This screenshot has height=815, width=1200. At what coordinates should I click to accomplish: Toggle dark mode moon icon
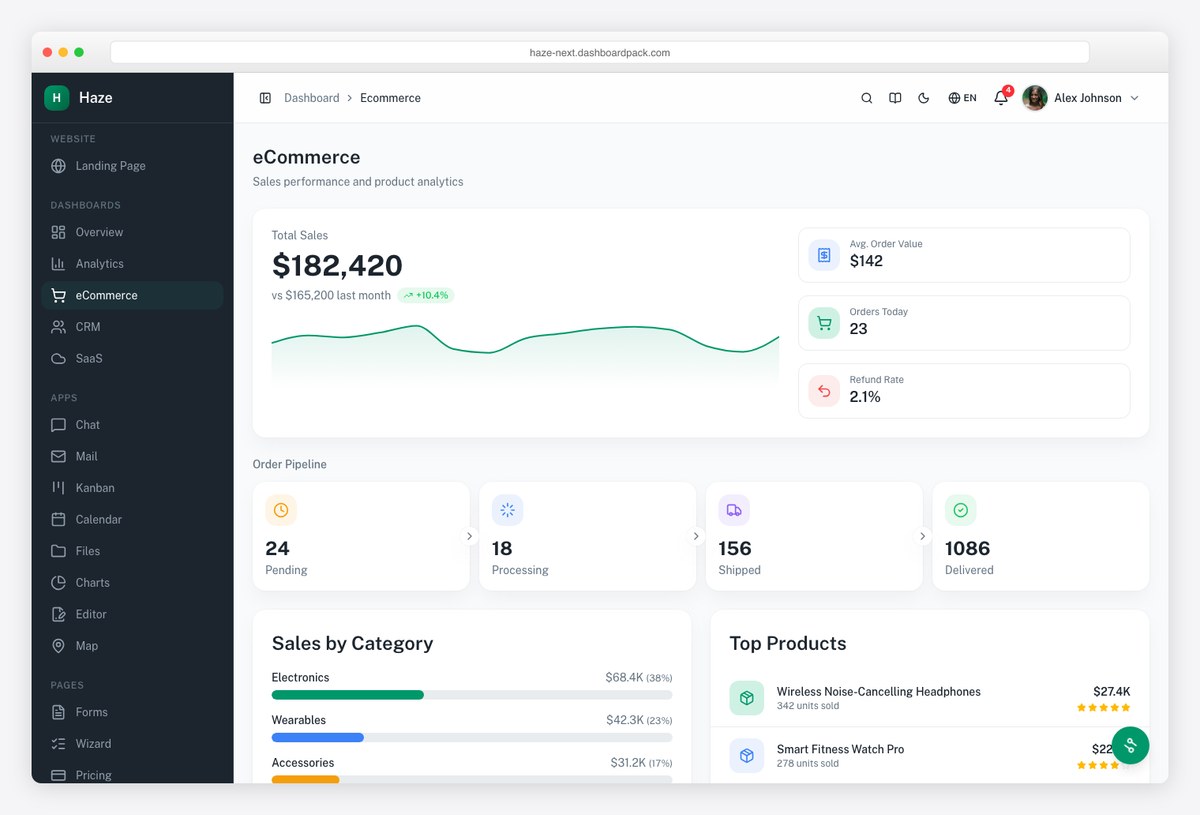[924, 98]
